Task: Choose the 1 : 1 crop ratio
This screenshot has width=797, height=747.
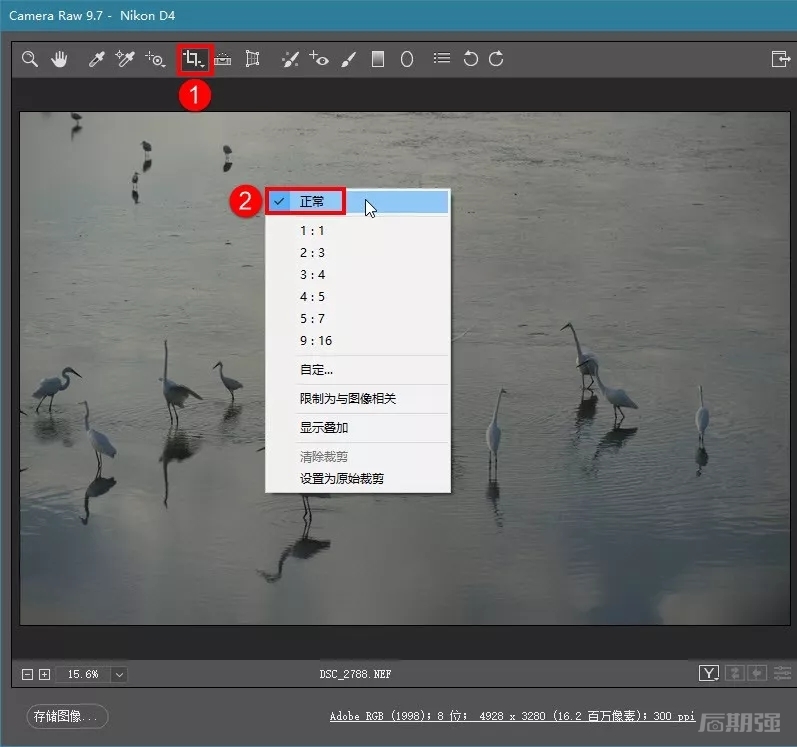Action: [358, 231]
